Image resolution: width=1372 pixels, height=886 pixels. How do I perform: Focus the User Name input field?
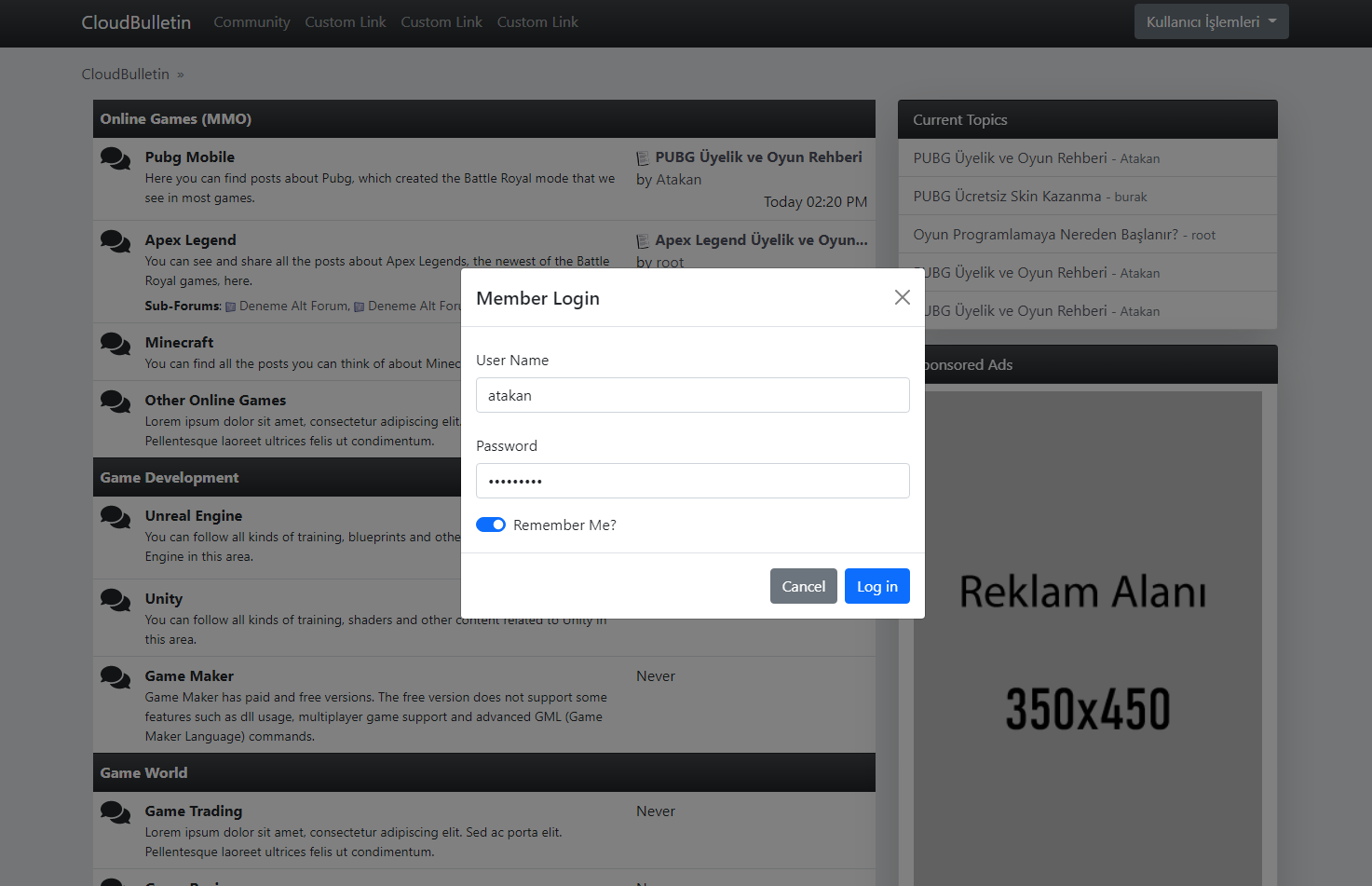point(692,395)
